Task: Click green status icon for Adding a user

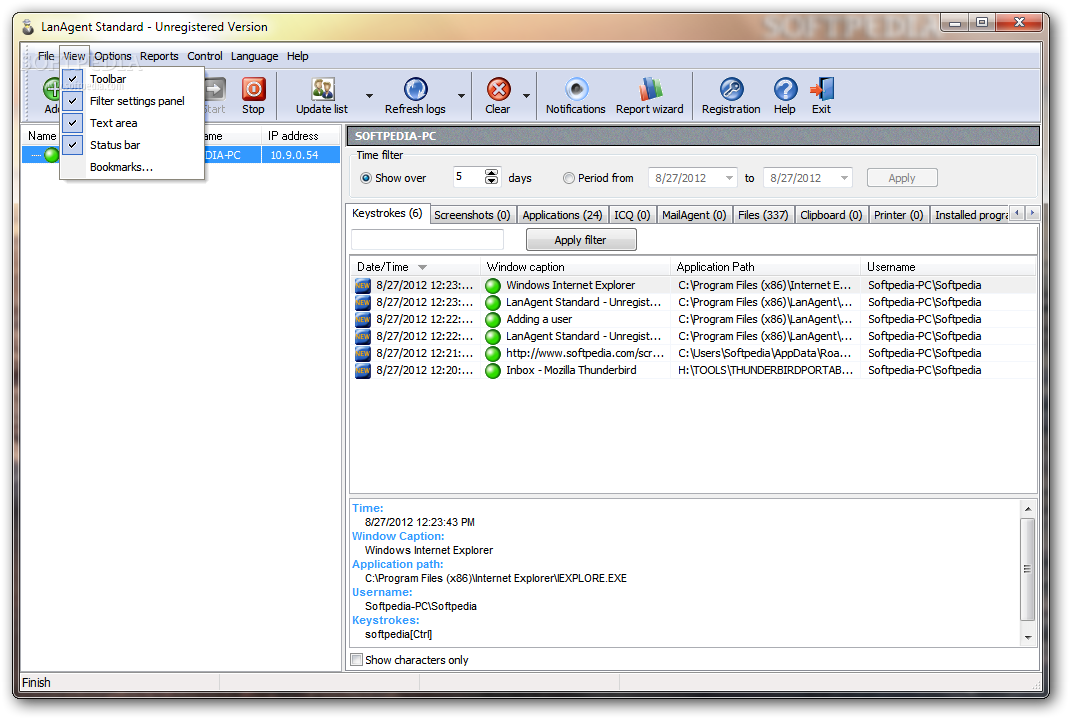Action: pos(493,320)
